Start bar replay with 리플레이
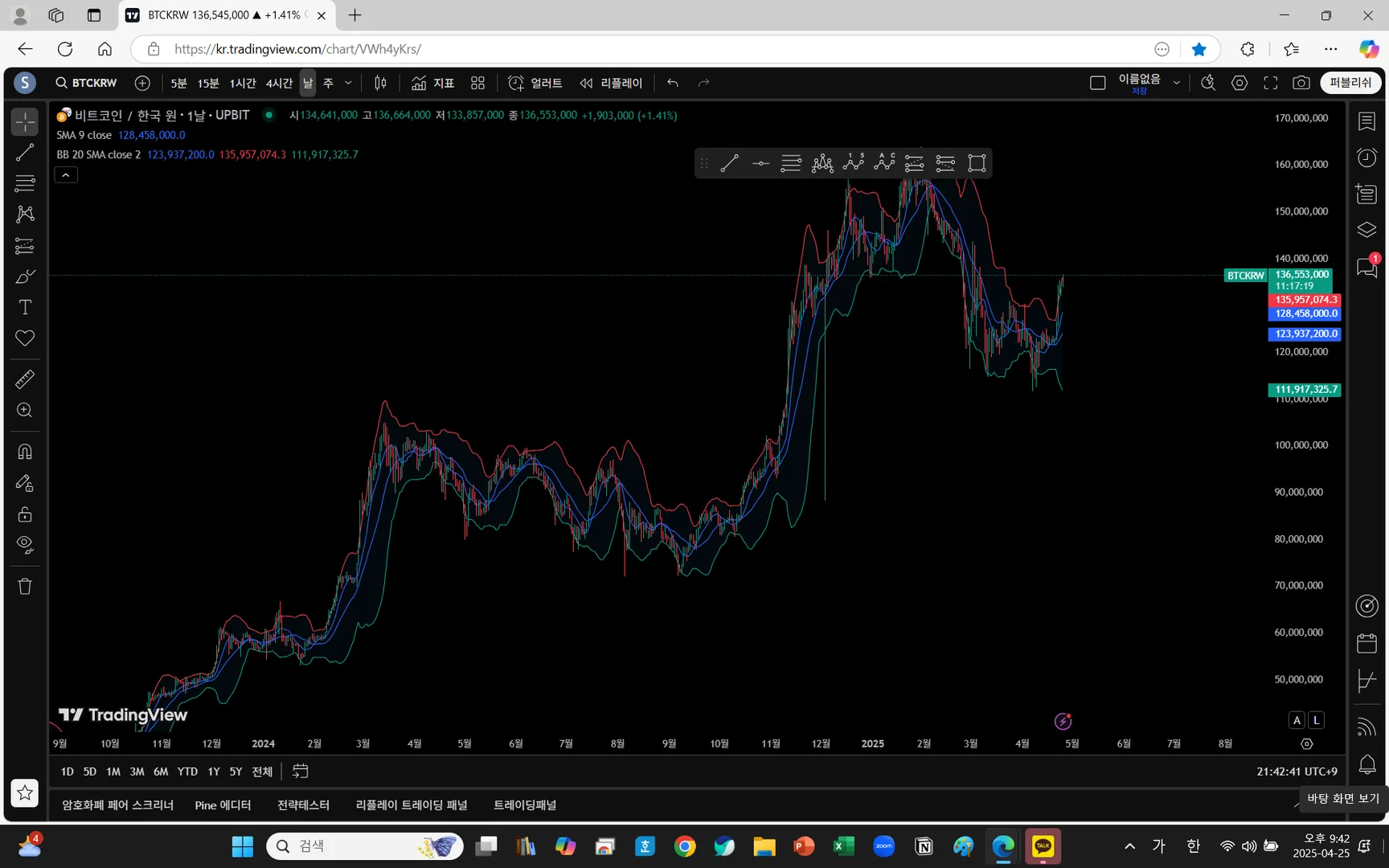1389x868 pixels. tap(611, 83)
